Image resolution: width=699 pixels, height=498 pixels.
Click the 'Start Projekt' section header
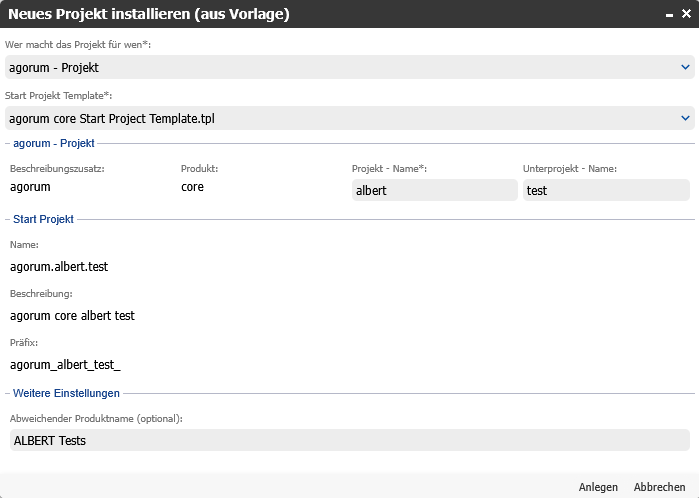click(43, 218)
